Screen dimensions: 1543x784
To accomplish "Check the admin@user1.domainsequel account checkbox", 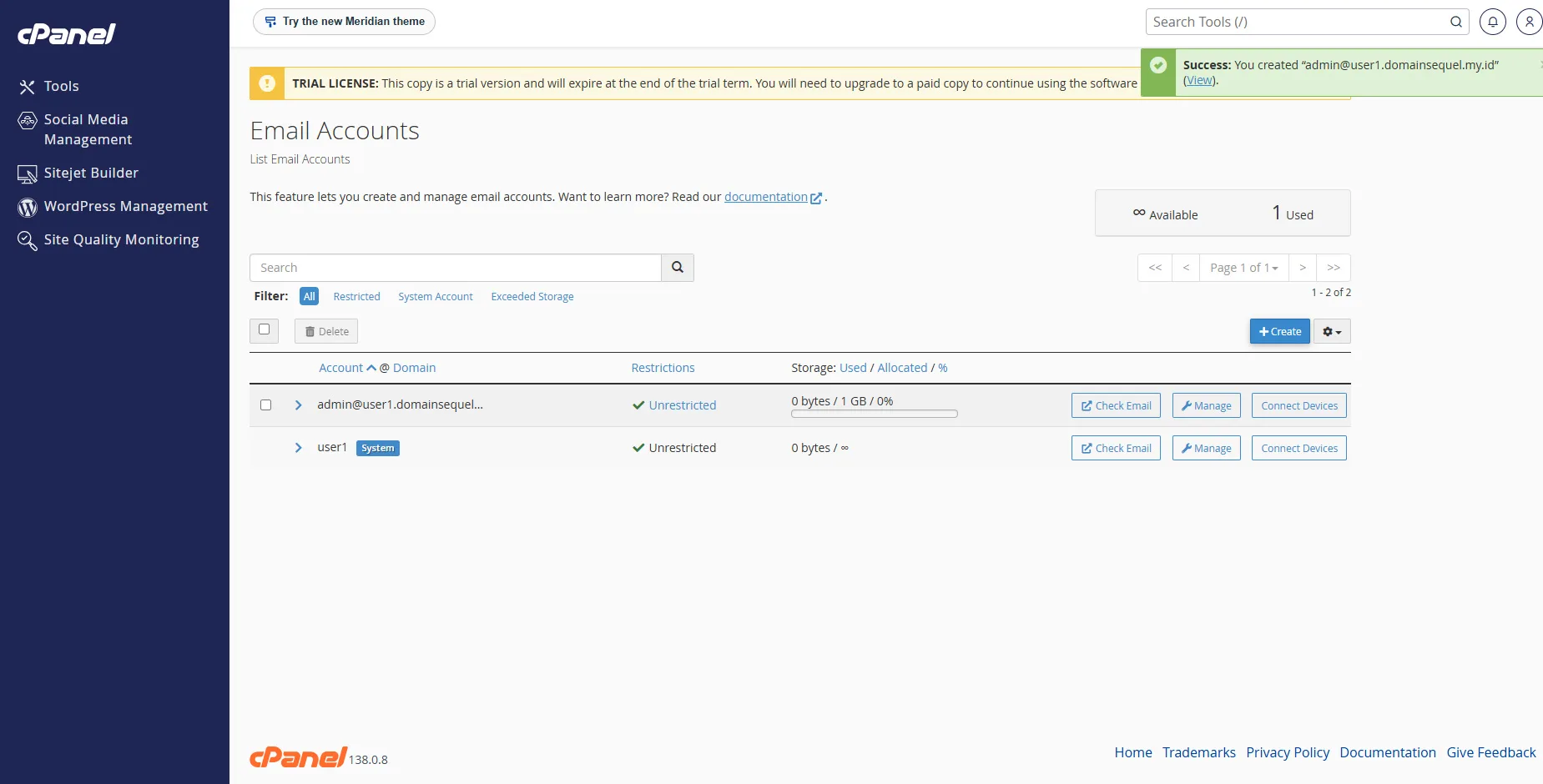I will [x=265, y=405].
